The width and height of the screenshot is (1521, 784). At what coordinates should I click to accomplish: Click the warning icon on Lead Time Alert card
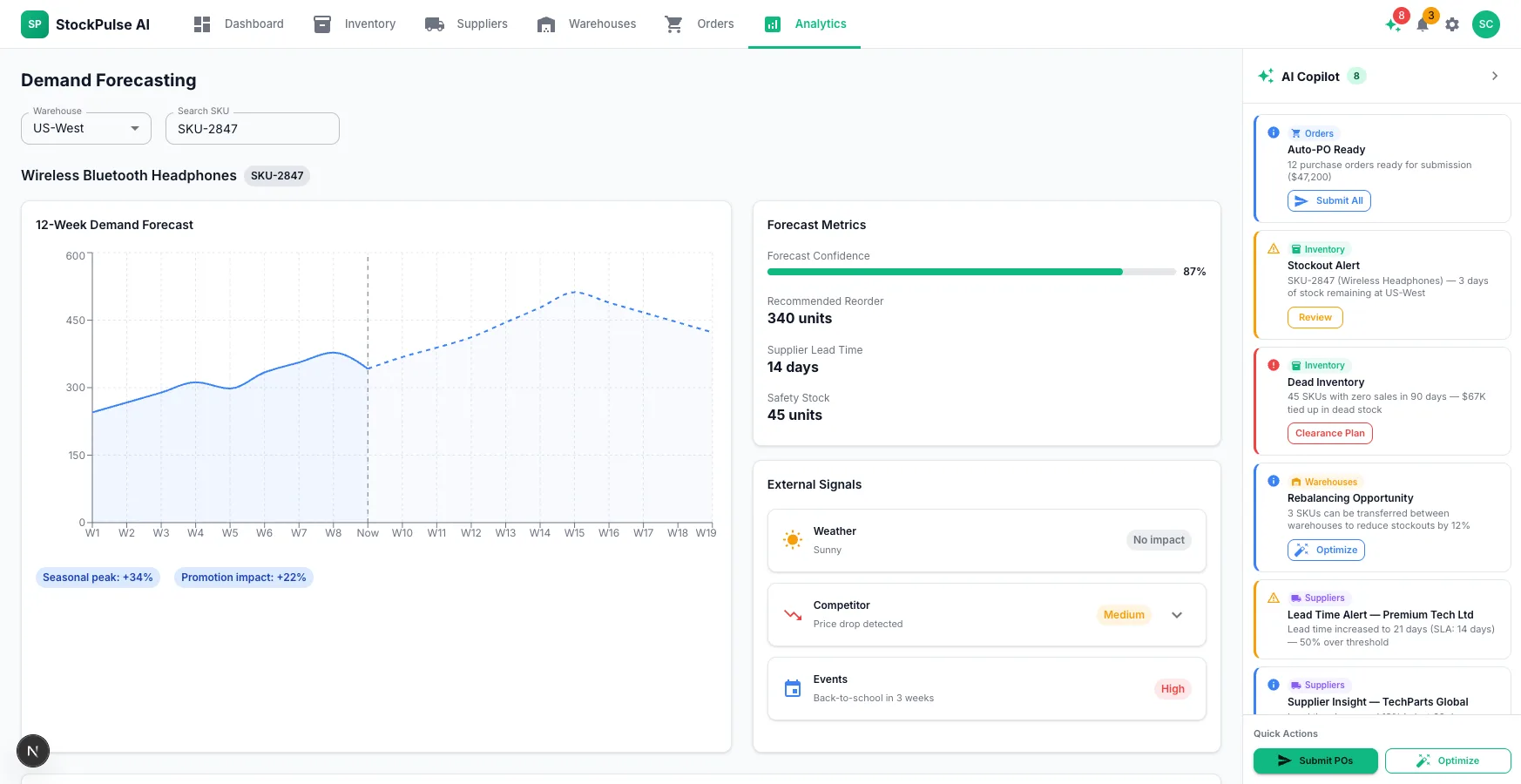tap(1274, 598)
